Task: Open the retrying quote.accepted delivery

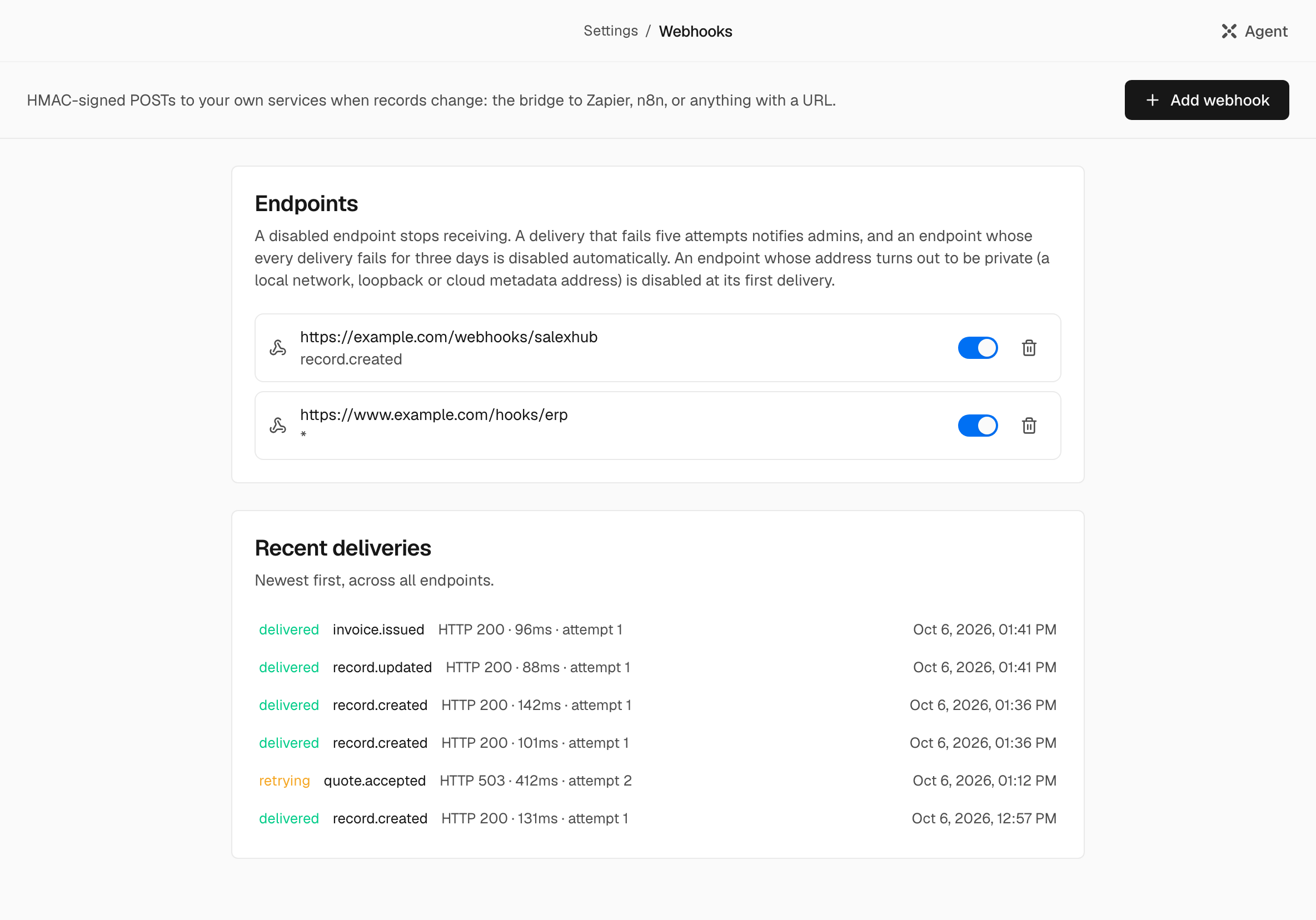Action: point(657,781)
